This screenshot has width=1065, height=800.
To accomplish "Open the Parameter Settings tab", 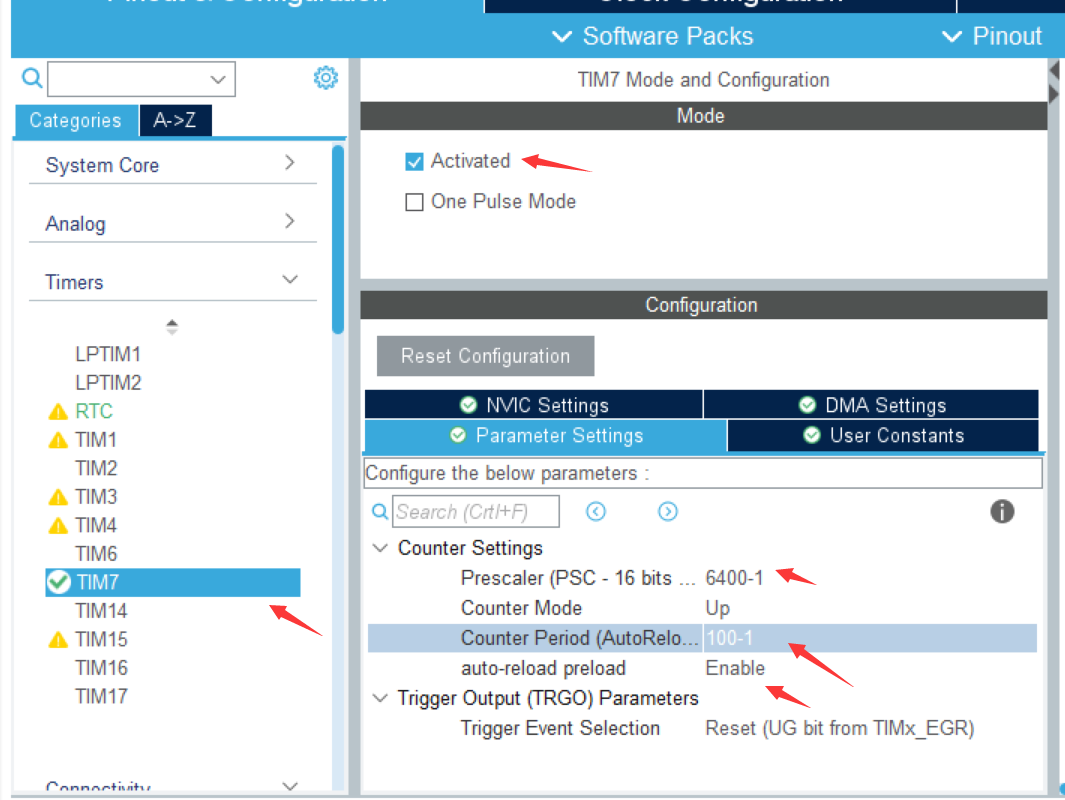I will click(545, 435).
